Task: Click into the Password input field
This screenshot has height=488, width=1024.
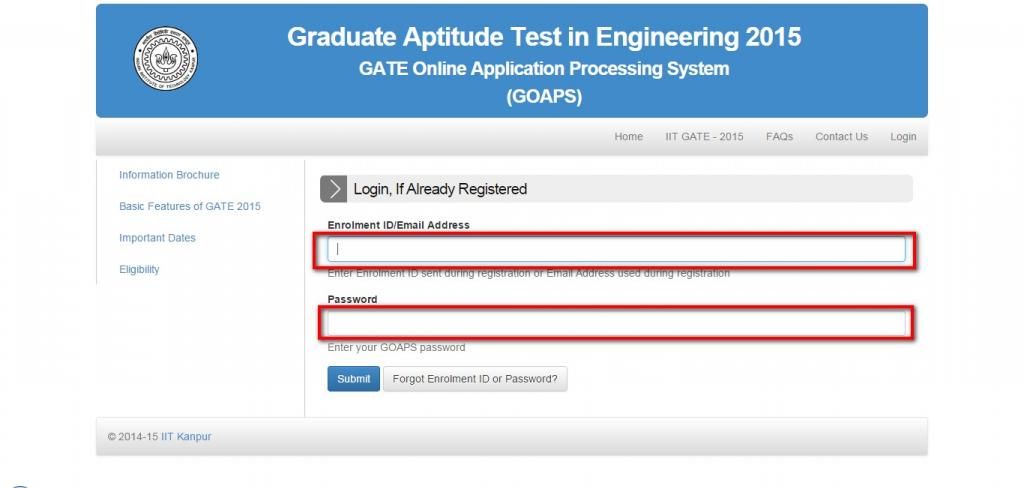Action: point(616,323)
